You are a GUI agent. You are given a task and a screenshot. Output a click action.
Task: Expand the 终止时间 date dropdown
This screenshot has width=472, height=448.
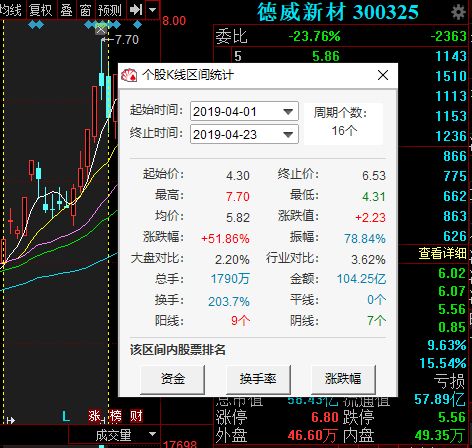[x=288, y=135]
